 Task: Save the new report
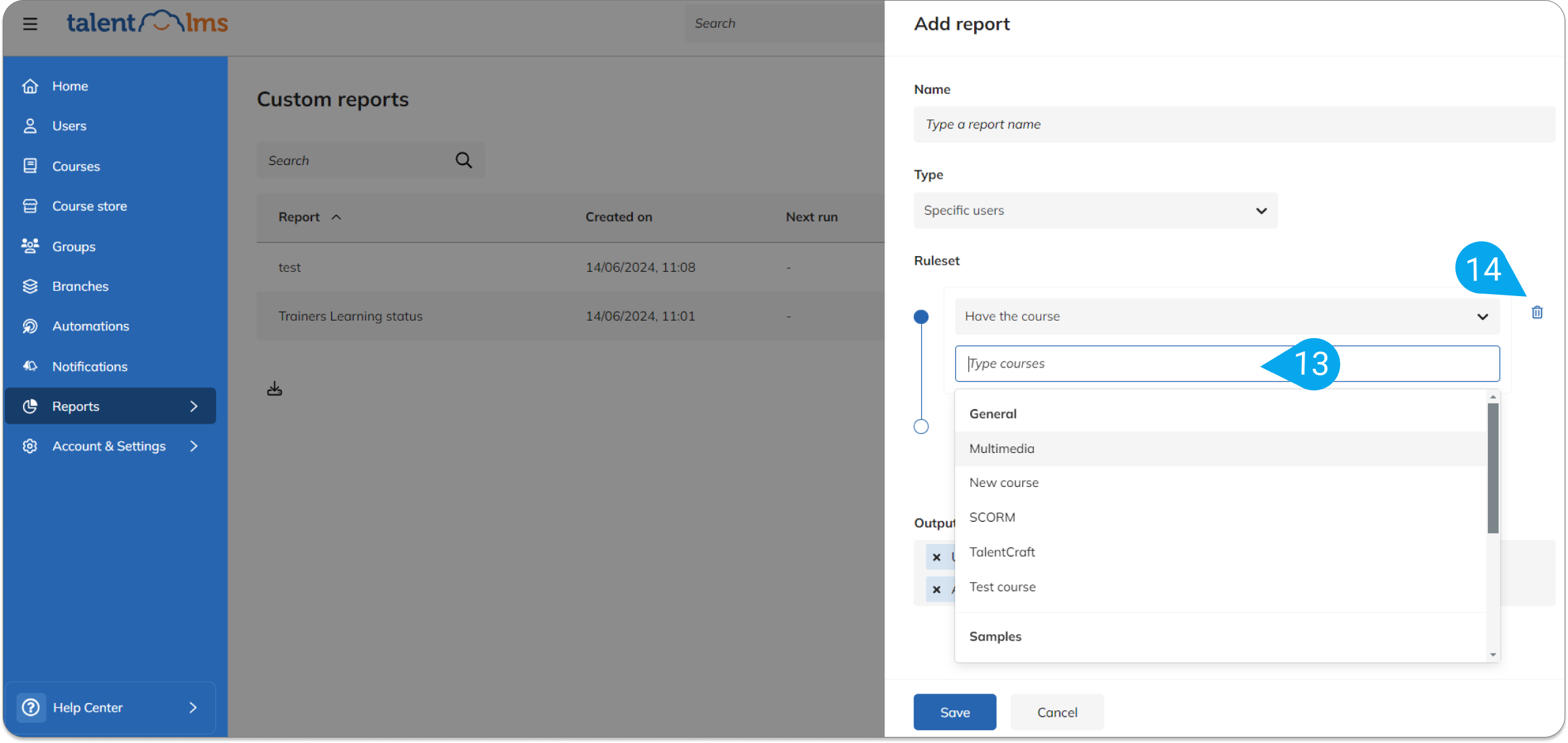tap(954, 712)
